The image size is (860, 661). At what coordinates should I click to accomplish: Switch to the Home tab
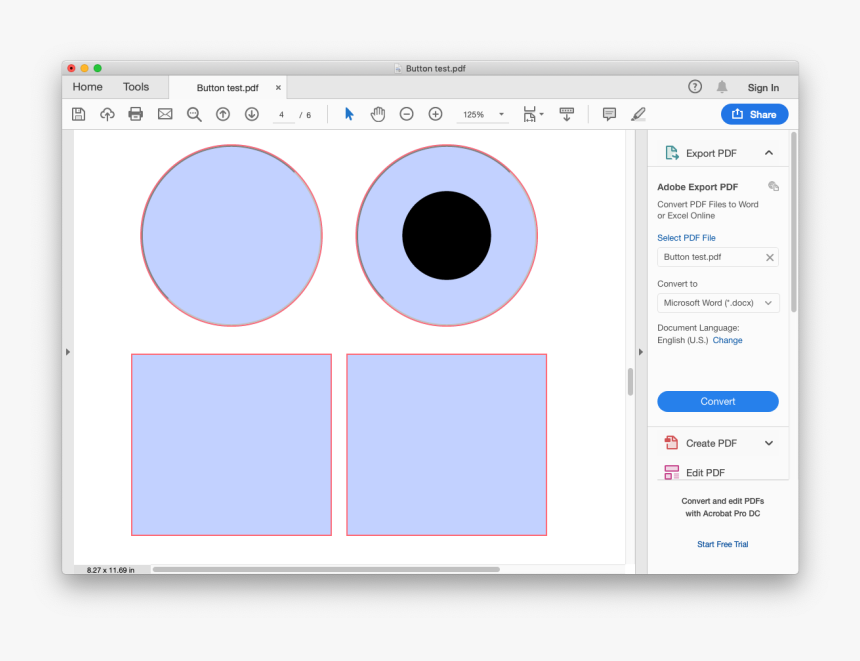click(87, 87)
